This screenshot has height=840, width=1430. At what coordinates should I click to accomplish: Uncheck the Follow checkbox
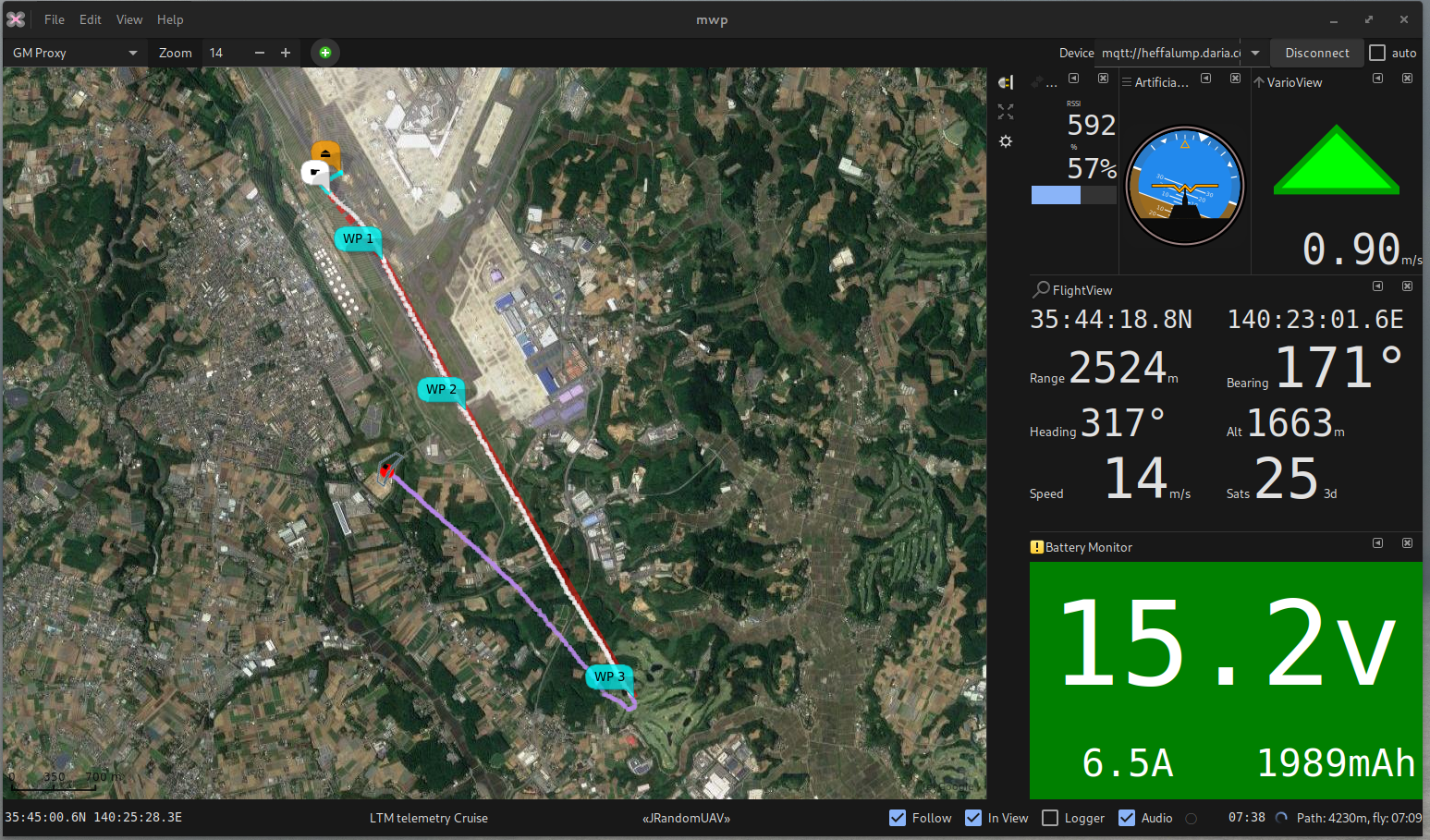(898, 818)
